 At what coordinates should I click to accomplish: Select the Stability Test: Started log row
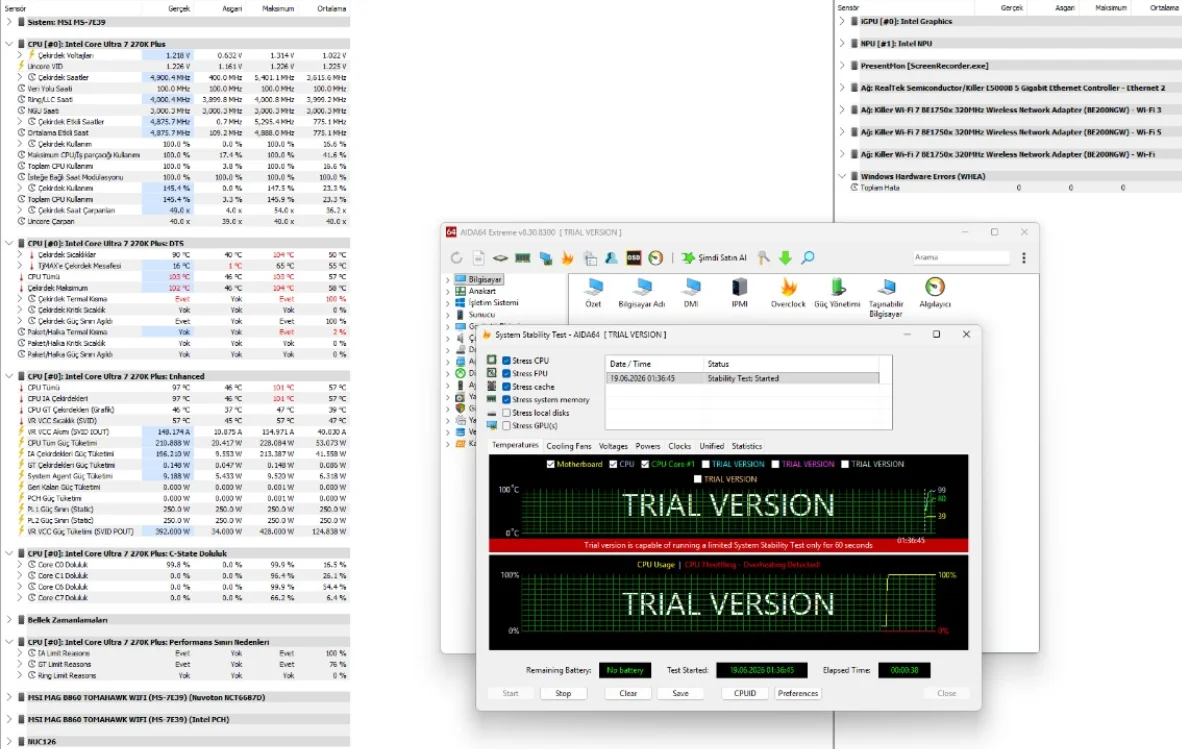click(x=742, y=378)
